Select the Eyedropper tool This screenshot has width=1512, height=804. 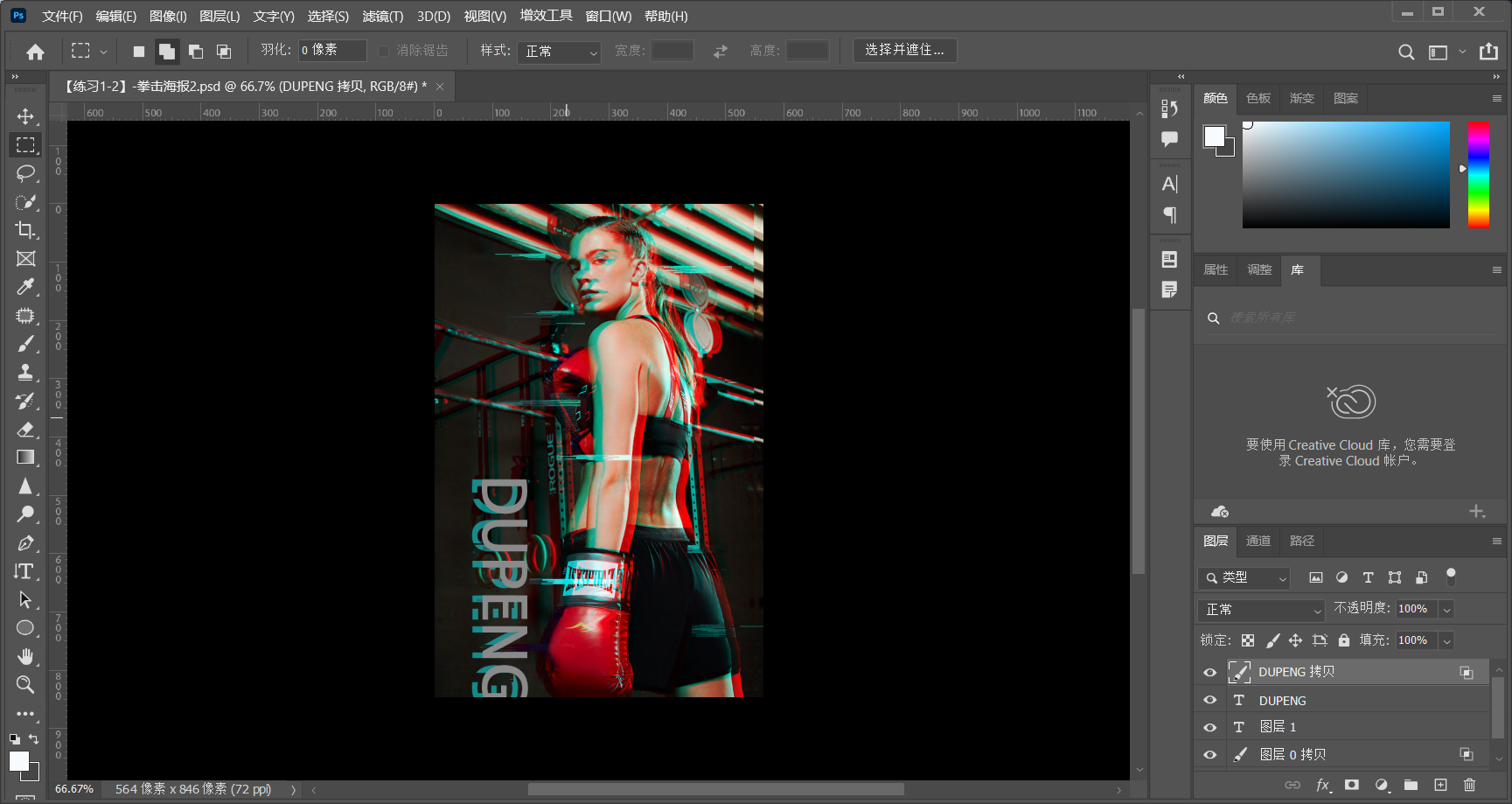point(25,287)
